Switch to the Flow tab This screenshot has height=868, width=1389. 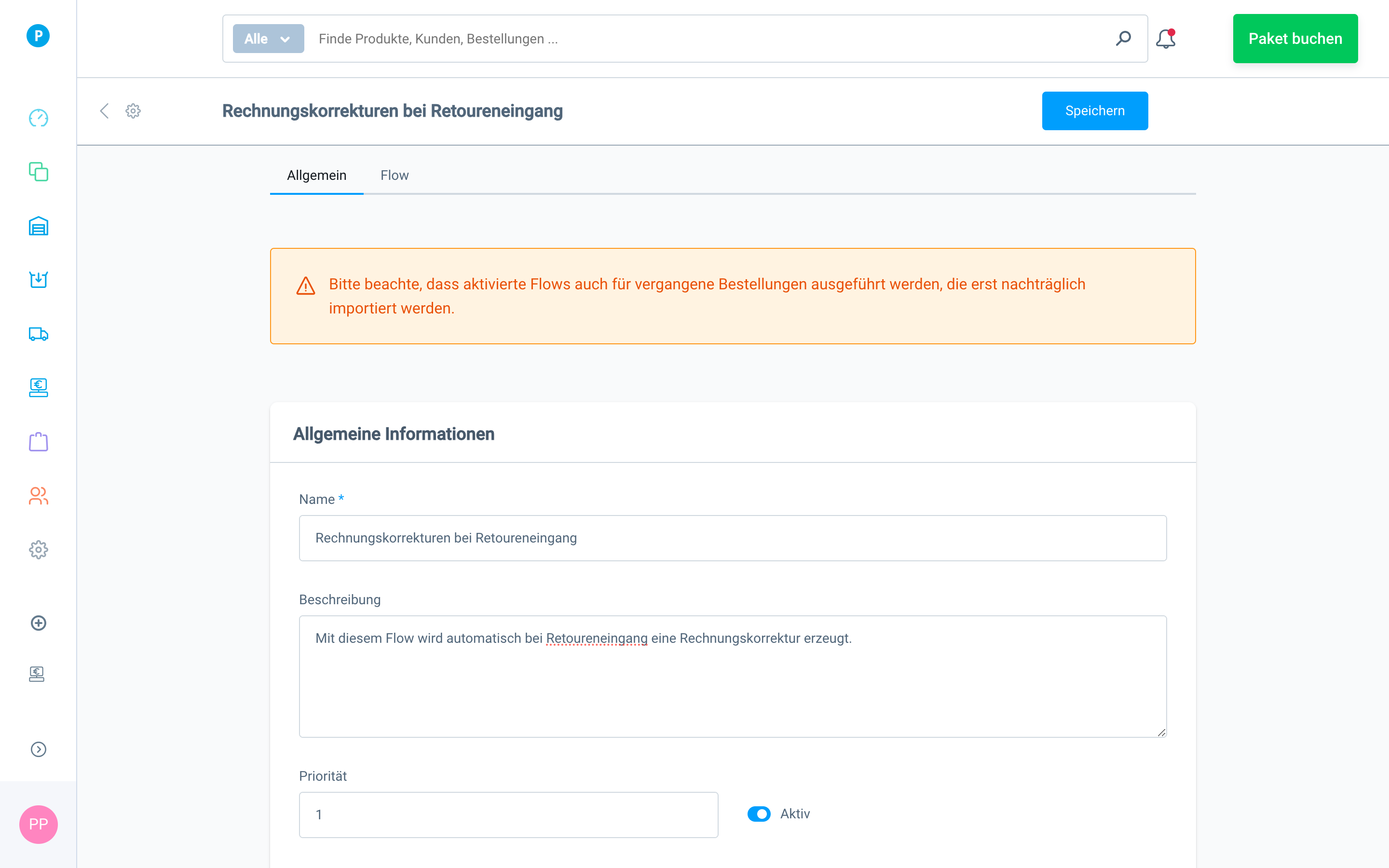coord(395,175)
